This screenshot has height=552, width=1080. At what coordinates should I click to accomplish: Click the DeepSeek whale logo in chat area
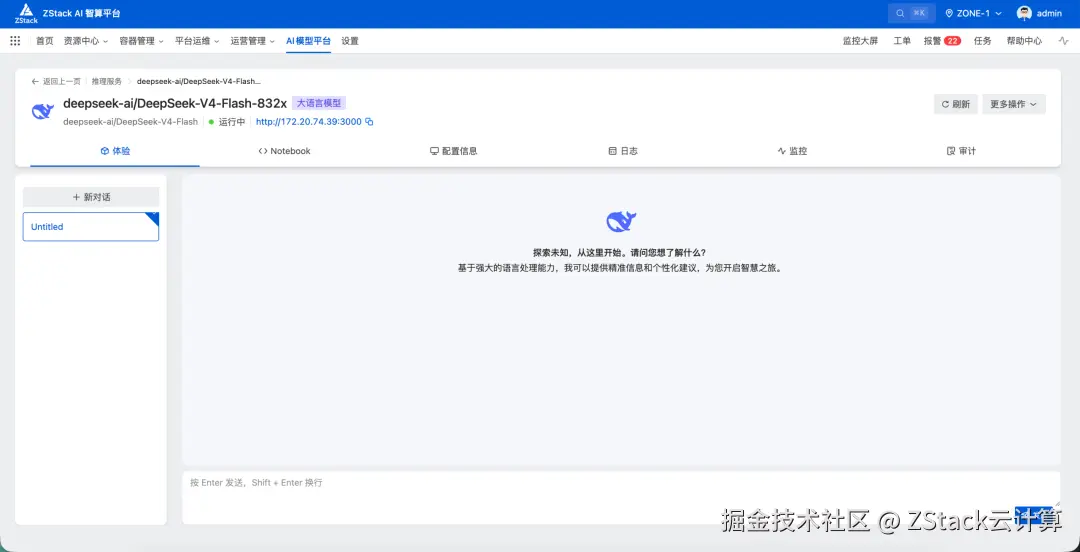click(x=621, y=221)
